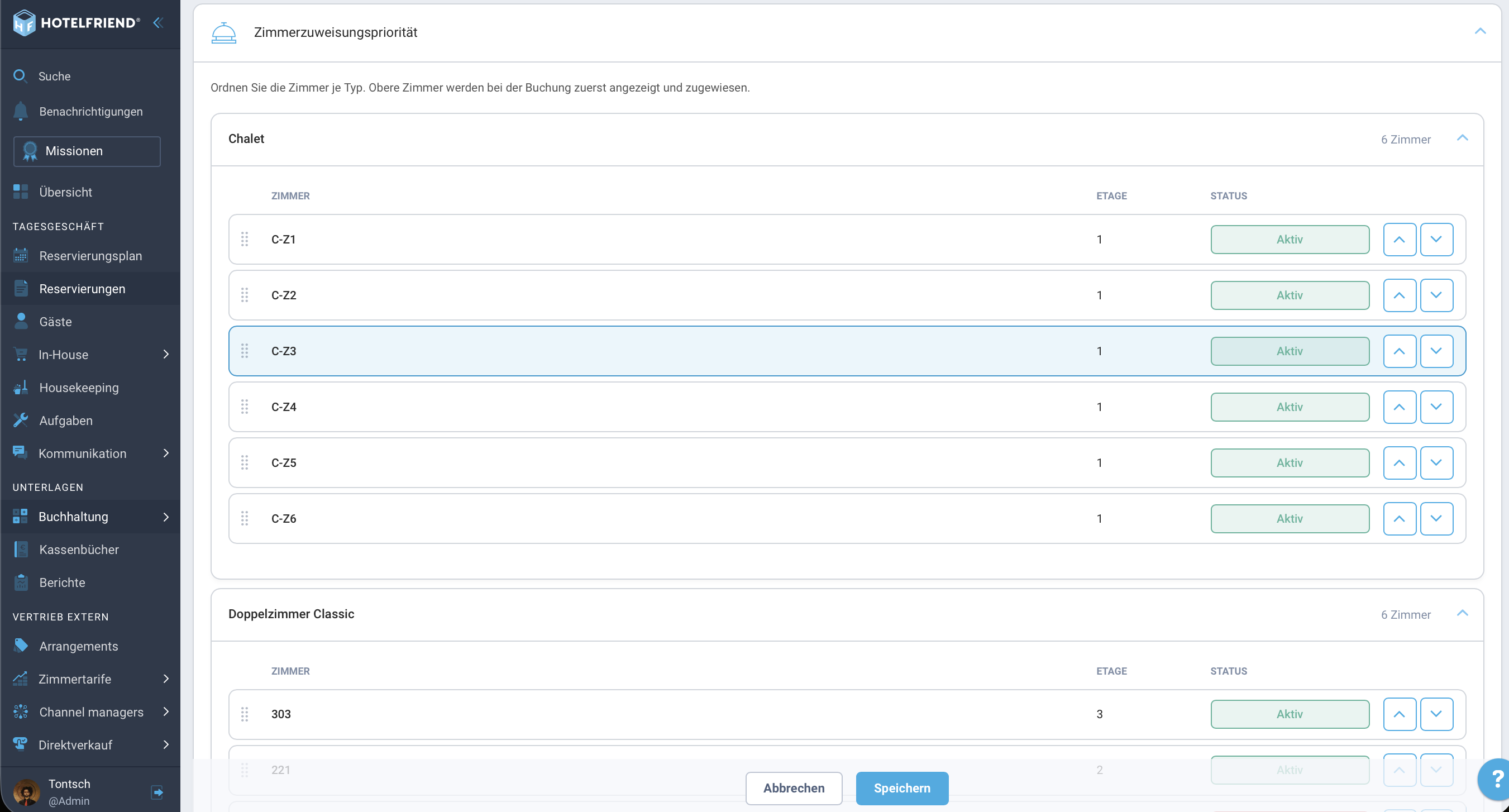Screen dimensions: 1509x812
Task: Expand the Channel managers submenu arrow
Action: [166, 711]
